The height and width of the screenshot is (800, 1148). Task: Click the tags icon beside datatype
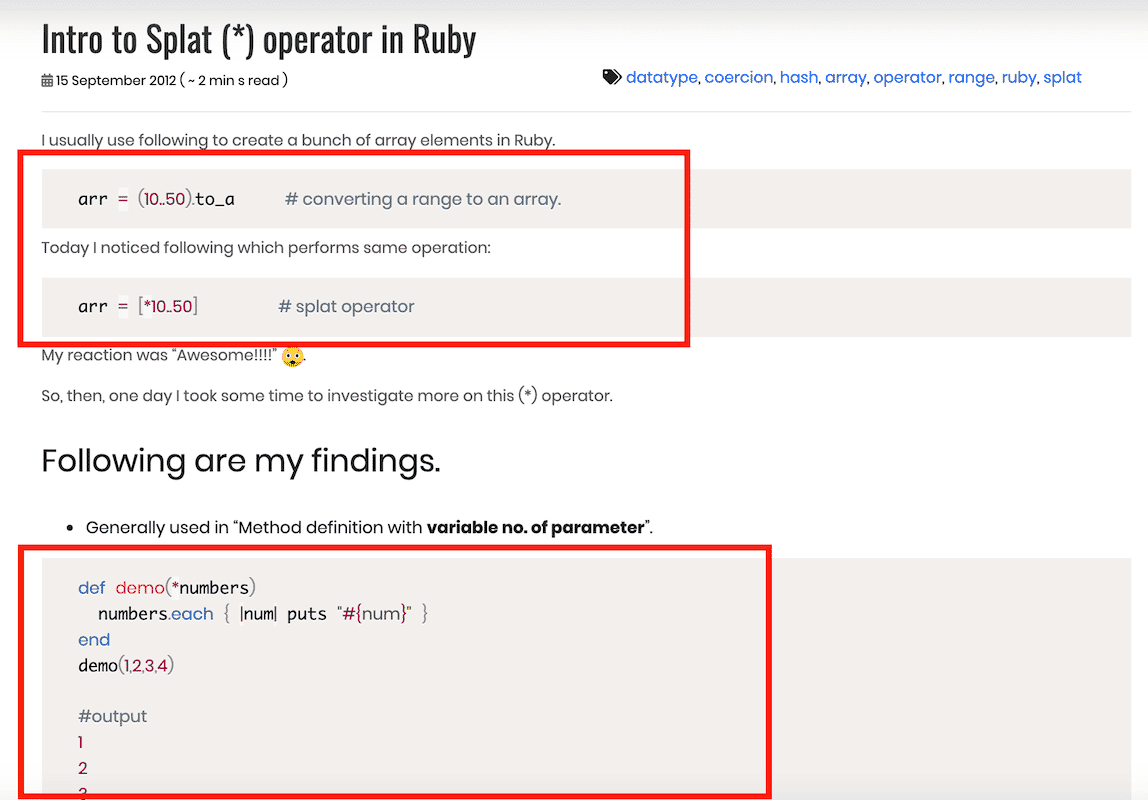[611, 77]
